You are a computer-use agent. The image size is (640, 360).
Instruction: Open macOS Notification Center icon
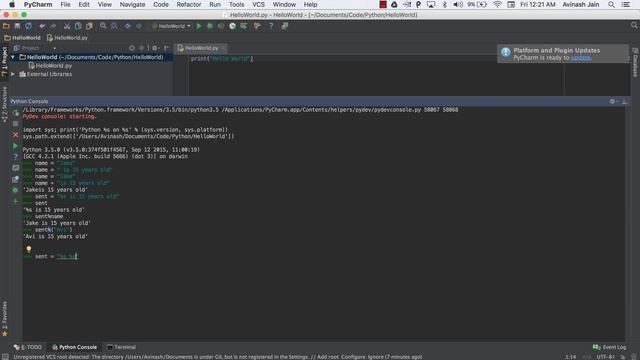point(625,4)
